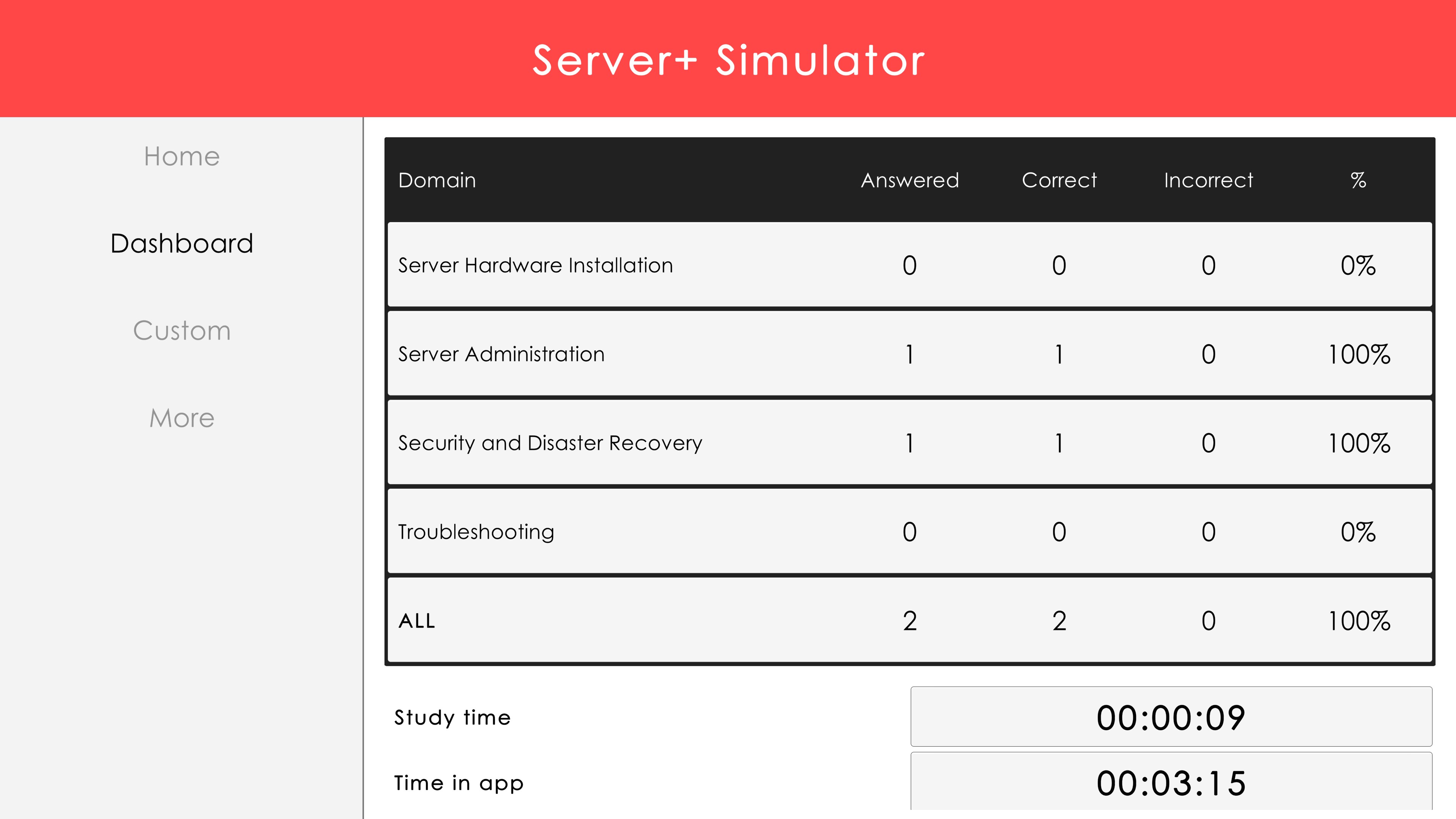1456x819 pixels.
Task: Click the Time in app value box
Action: coord(1170,783)
